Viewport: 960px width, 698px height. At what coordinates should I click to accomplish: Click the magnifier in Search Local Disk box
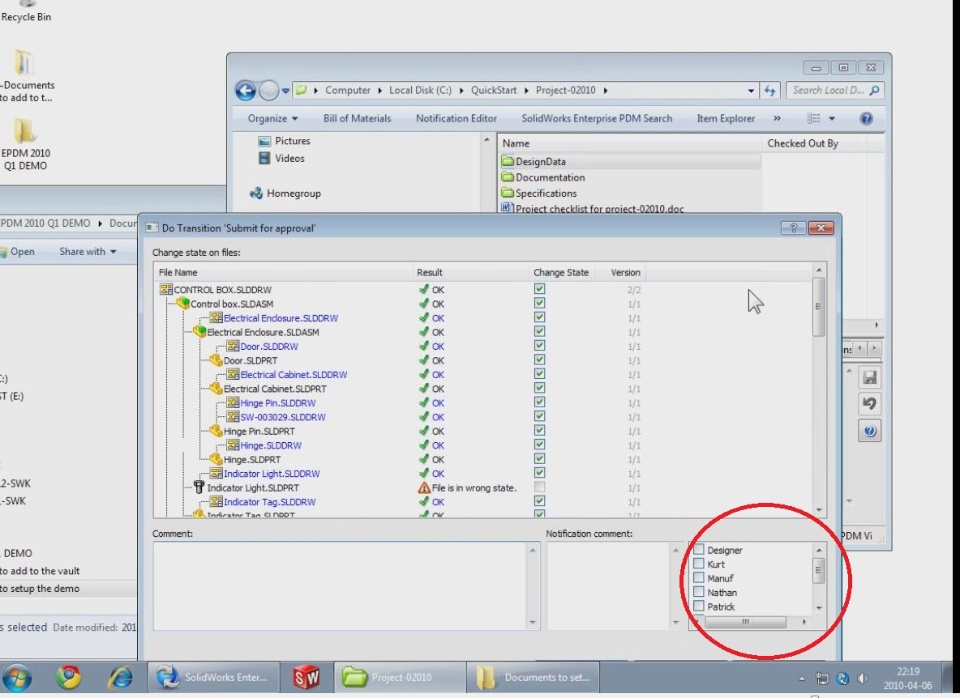[x=874, y=91]
